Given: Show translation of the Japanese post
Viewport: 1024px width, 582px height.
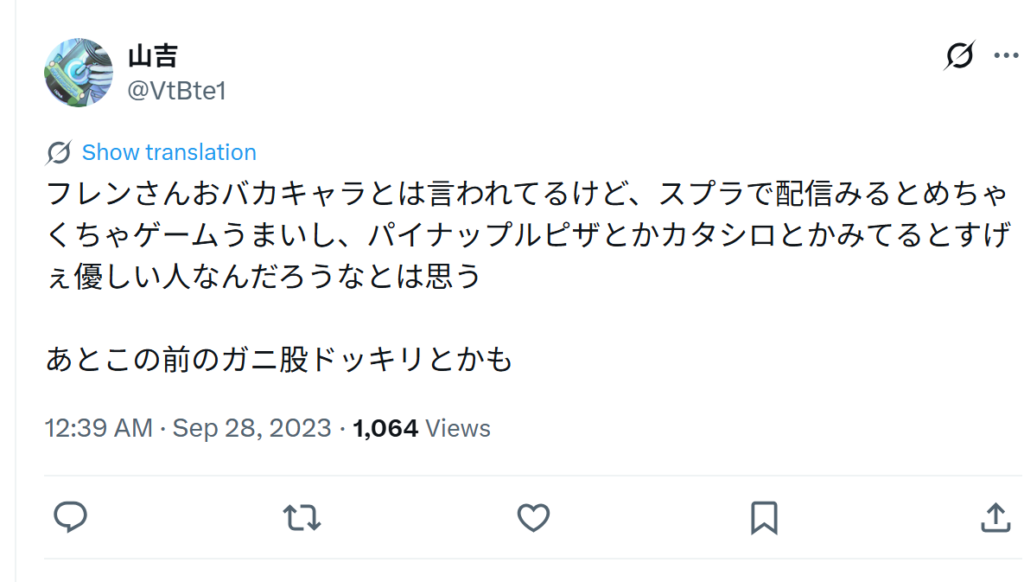Looking at the screenshot, I should coord(168,153).
